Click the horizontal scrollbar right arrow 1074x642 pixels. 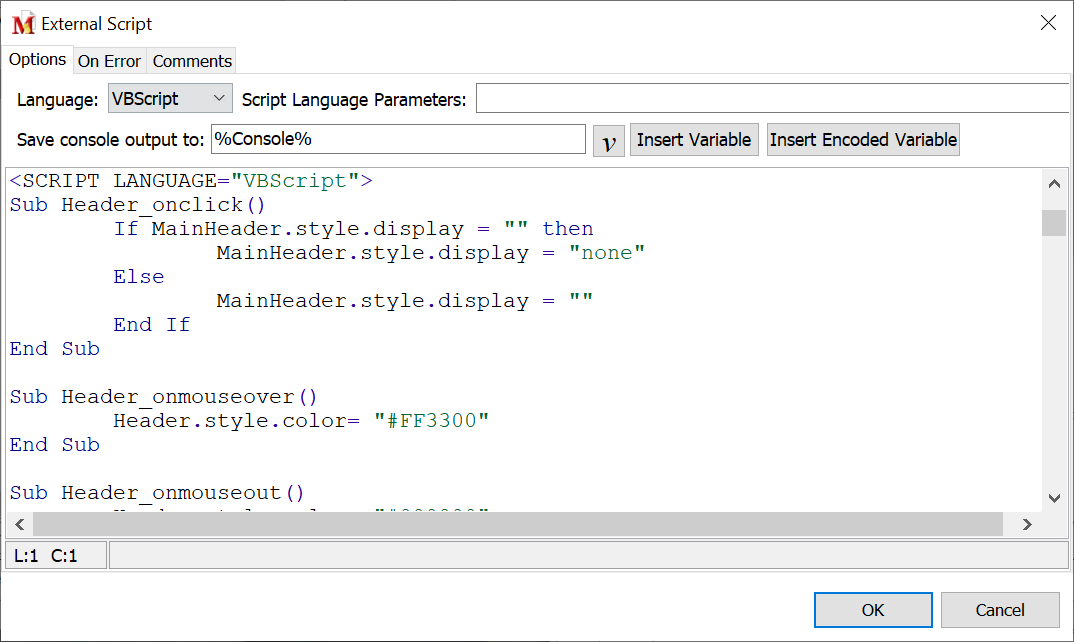click(x=1027, y=523)
